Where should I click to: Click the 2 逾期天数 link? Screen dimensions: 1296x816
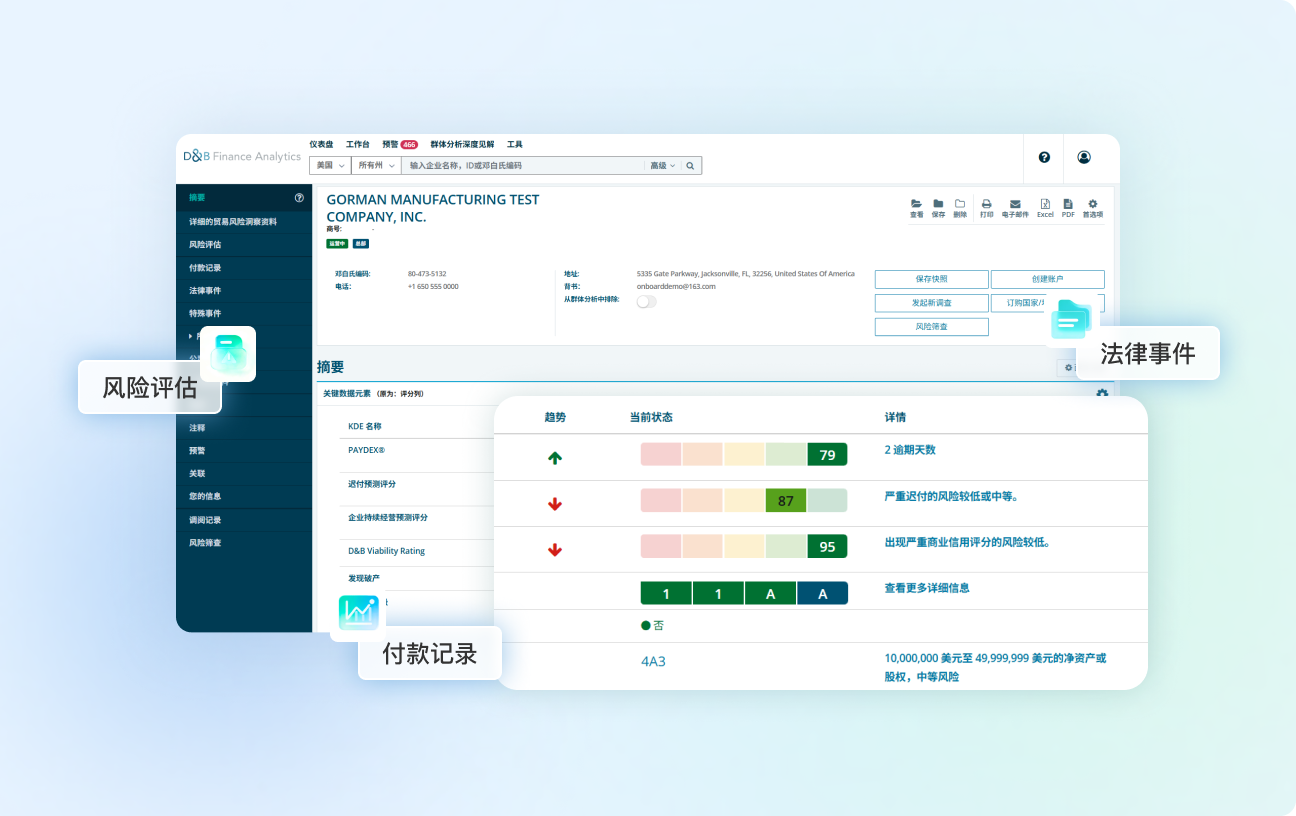click(910, 450)
